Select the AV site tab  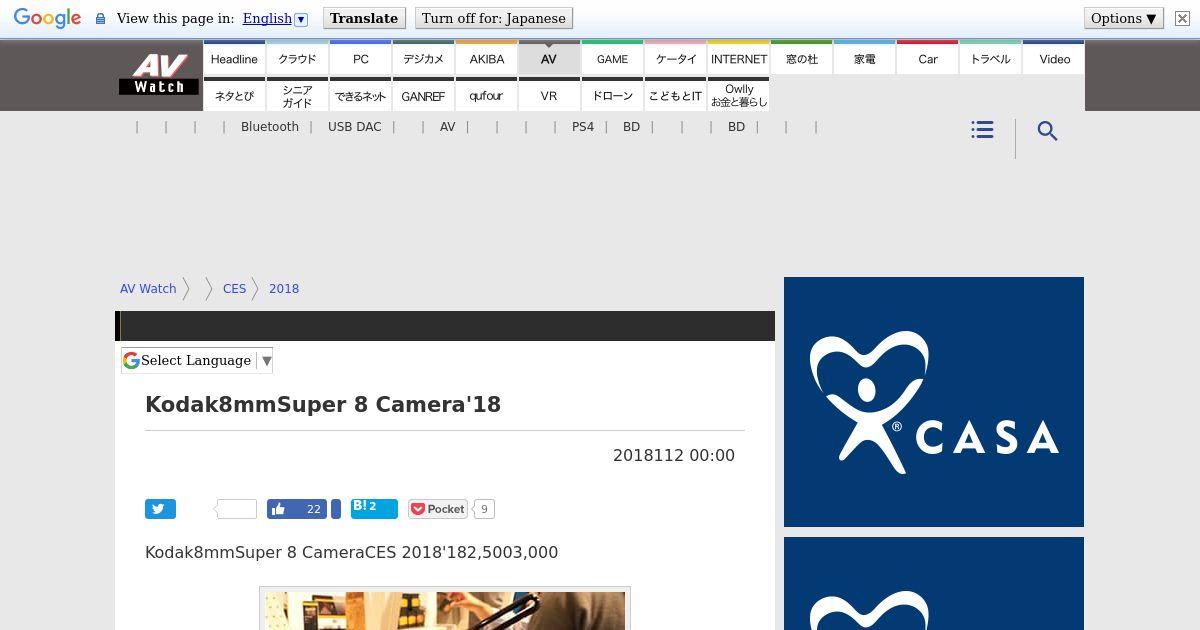click(x=549, y=59)
